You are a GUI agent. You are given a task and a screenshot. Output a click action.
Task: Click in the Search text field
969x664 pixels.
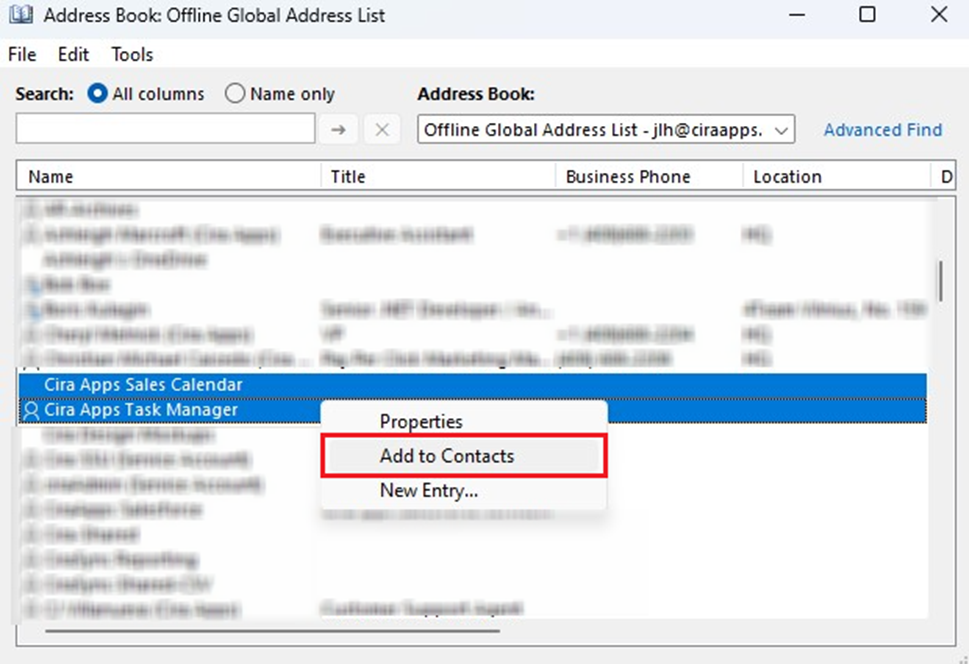166,129
